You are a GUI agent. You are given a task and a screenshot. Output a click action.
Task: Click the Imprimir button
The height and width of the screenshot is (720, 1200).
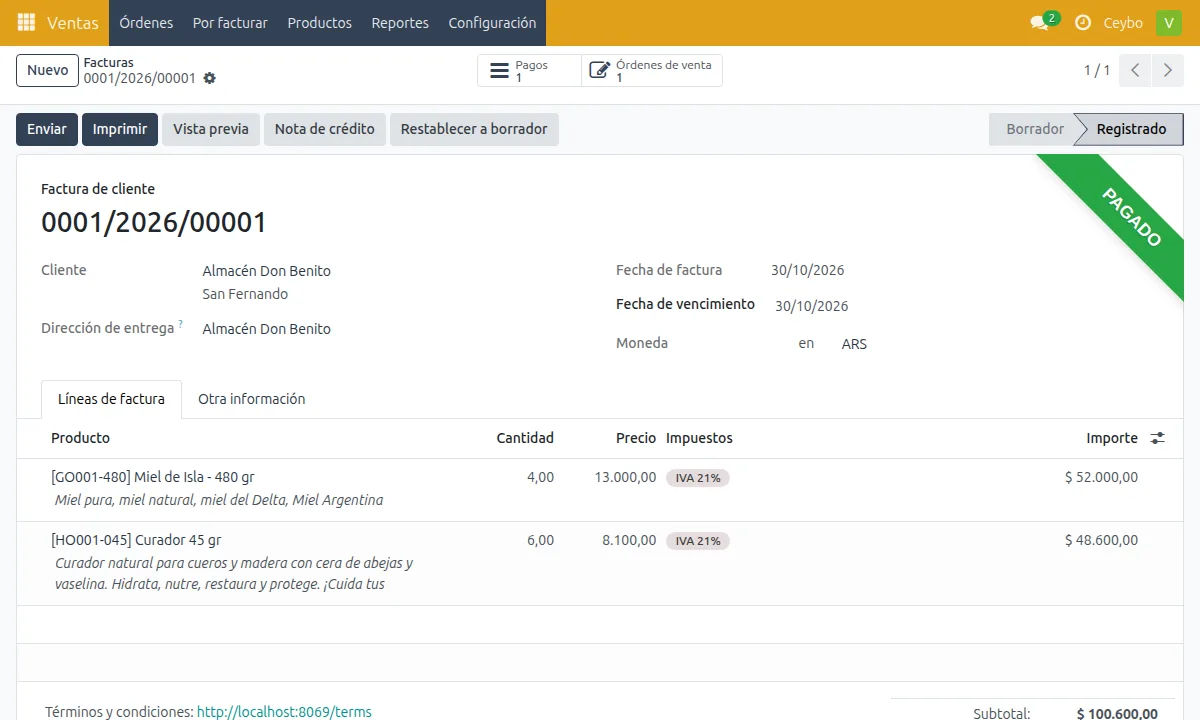coord(120,129)
